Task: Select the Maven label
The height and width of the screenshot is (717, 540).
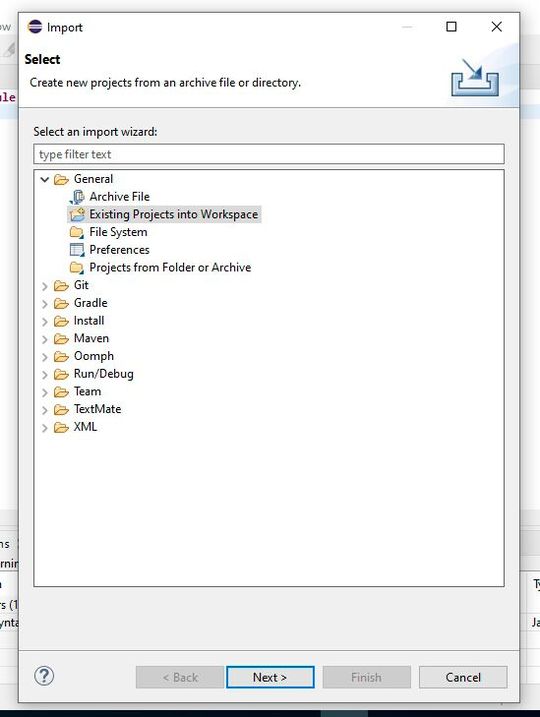Action: [91, 338]
